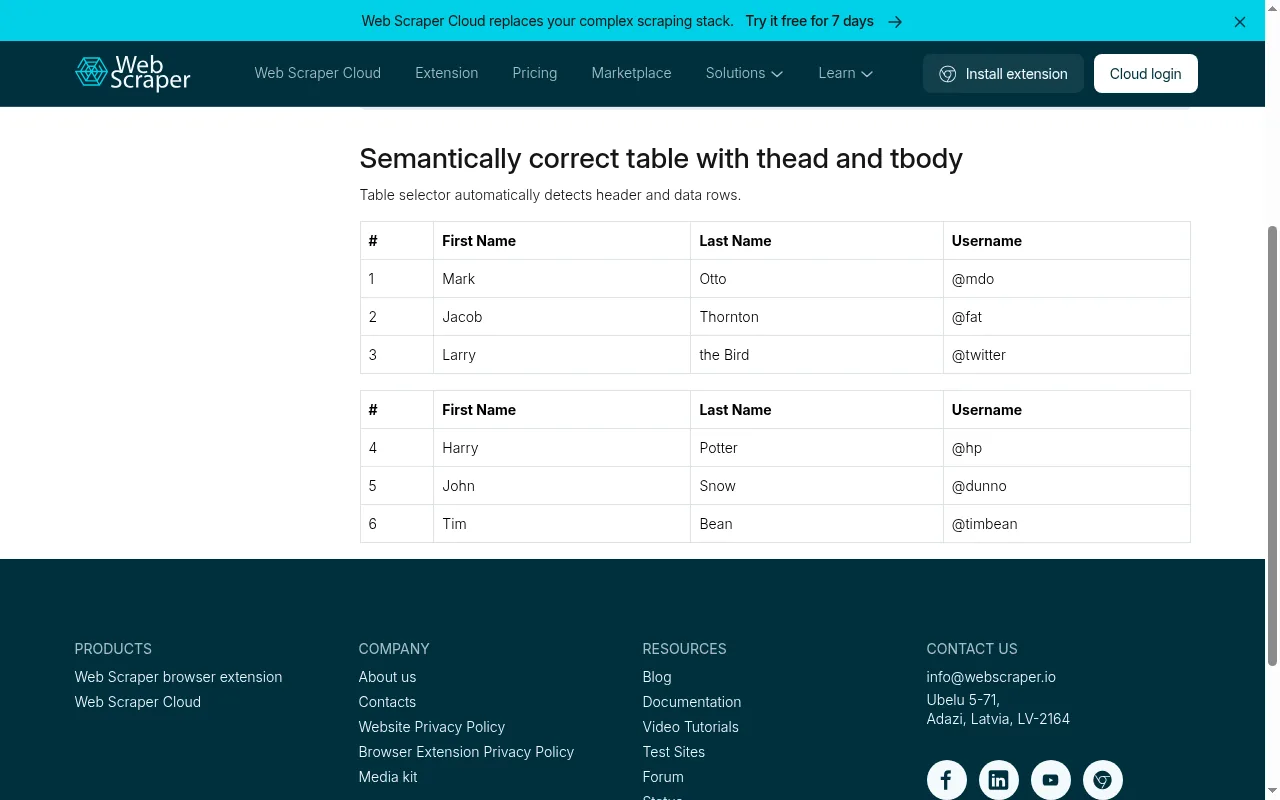Image resolution: width=1280 pixels, height=800 pixels.
Task: Expand the Solutions dropdown menu
Action: pyautogui.click(x=744, y=73)
